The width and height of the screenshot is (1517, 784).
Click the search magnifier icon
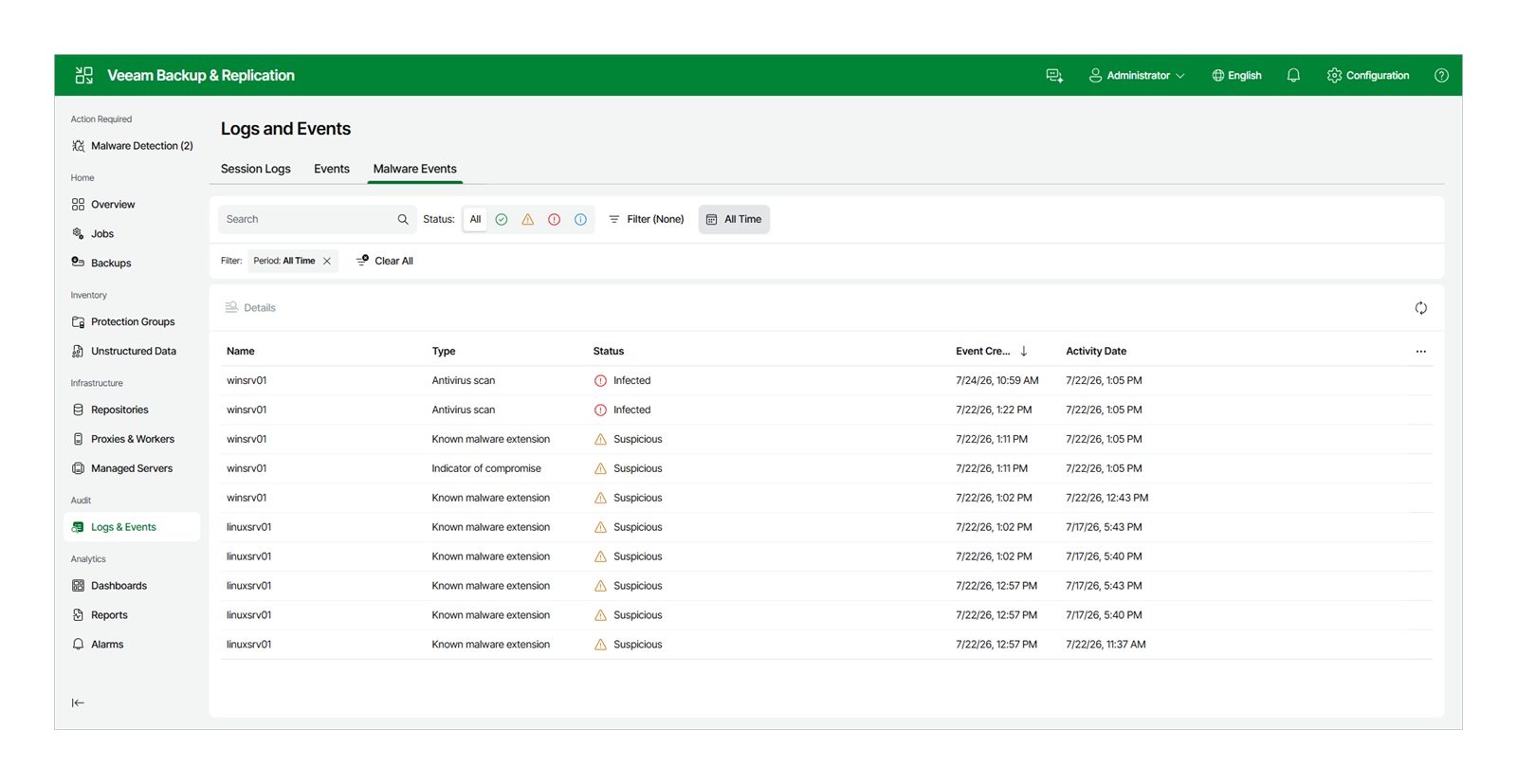coord(403,220)
